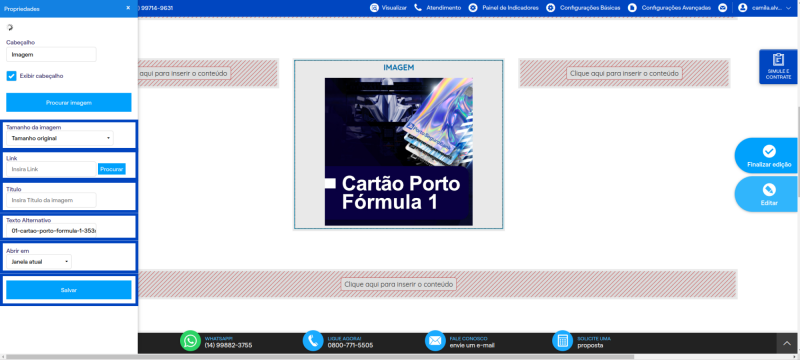Viewport: 800px width, 360px height.
Task: Click the WhatsApp number (14) 99882-3755
Action: (x=228, y=345)
